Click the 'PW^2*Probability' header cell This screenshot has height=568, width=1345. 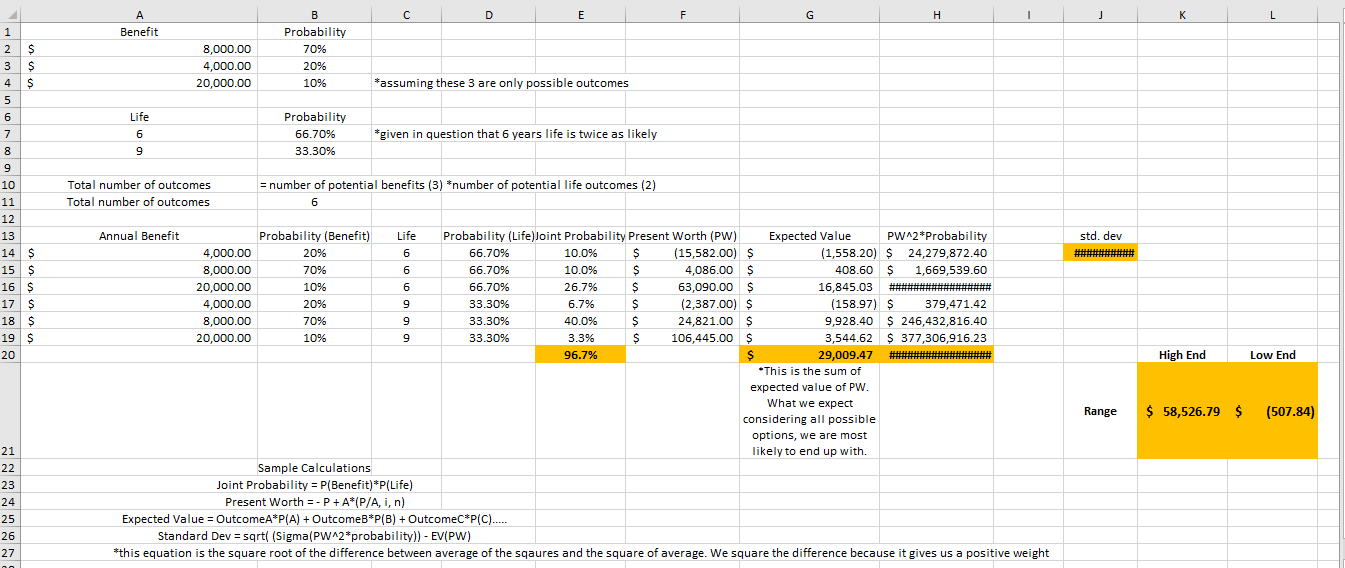tap(936, 236)
